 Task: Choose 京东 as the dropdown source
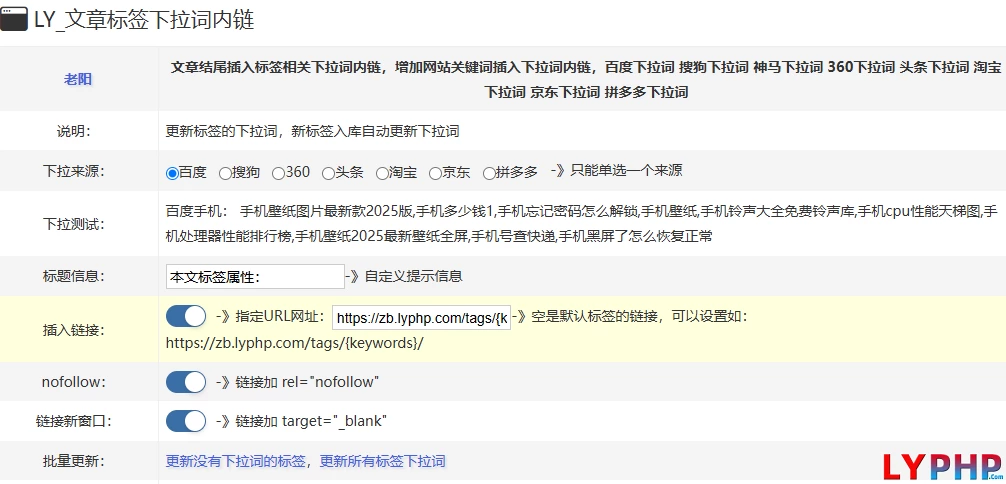click(x=435, y=173)
